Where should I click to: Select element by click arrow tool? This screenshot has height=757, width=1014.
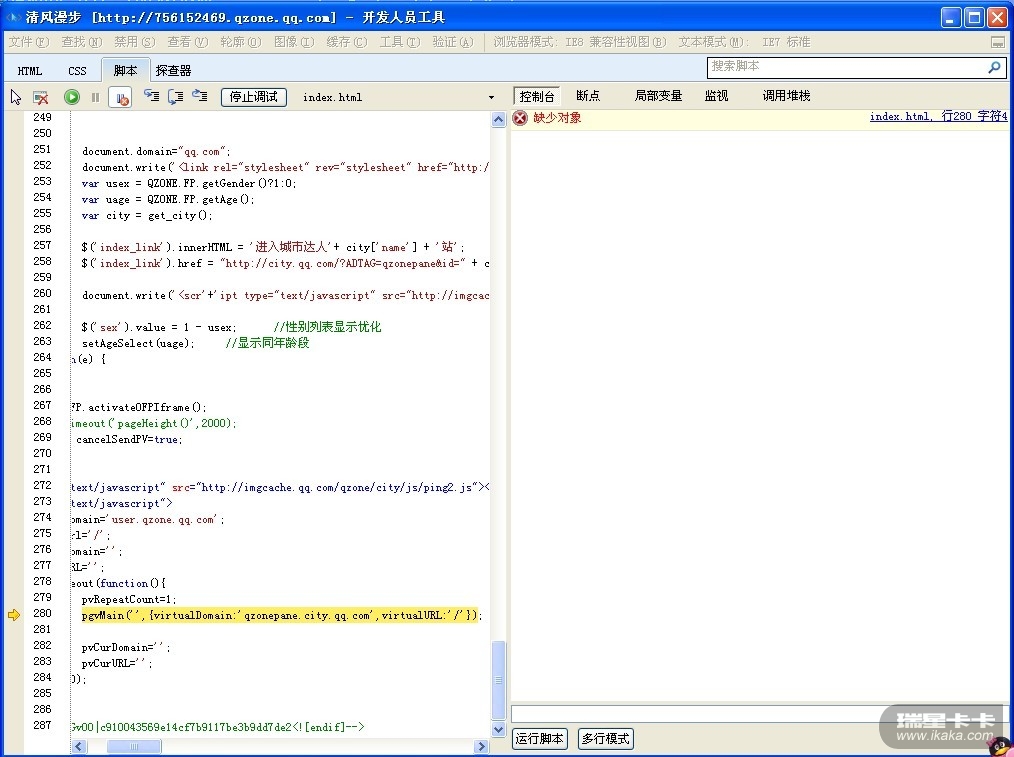[x=16, y=97]
